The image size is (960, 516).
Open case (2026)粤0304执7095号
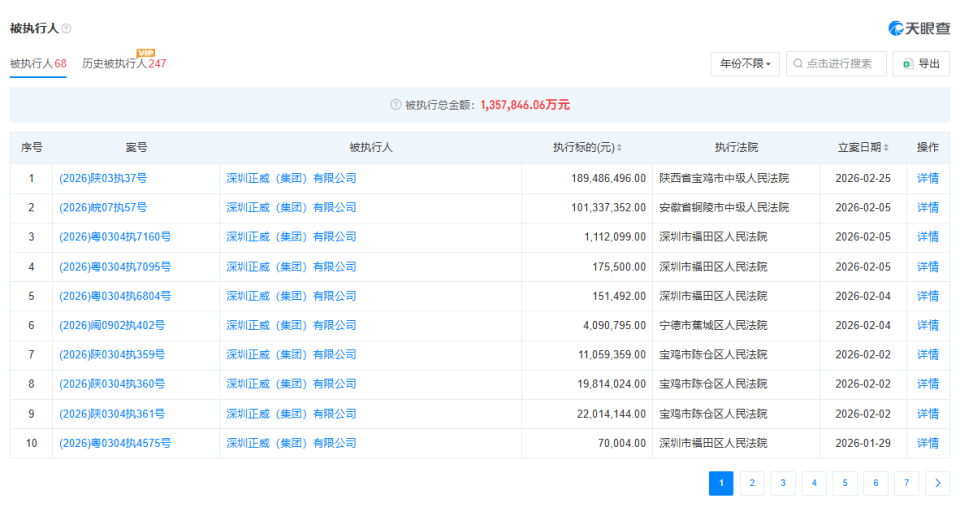[x=115, y=267]
